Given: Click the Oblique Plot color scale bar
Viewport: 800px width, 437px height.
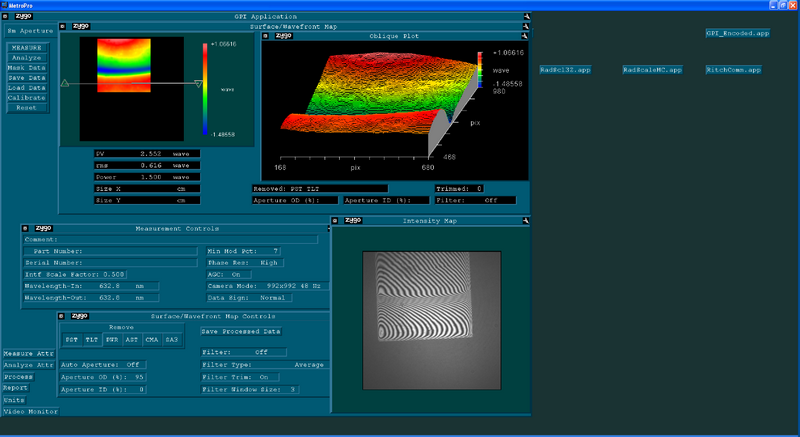Looking at the screenshot, I should tap(480, 69).
